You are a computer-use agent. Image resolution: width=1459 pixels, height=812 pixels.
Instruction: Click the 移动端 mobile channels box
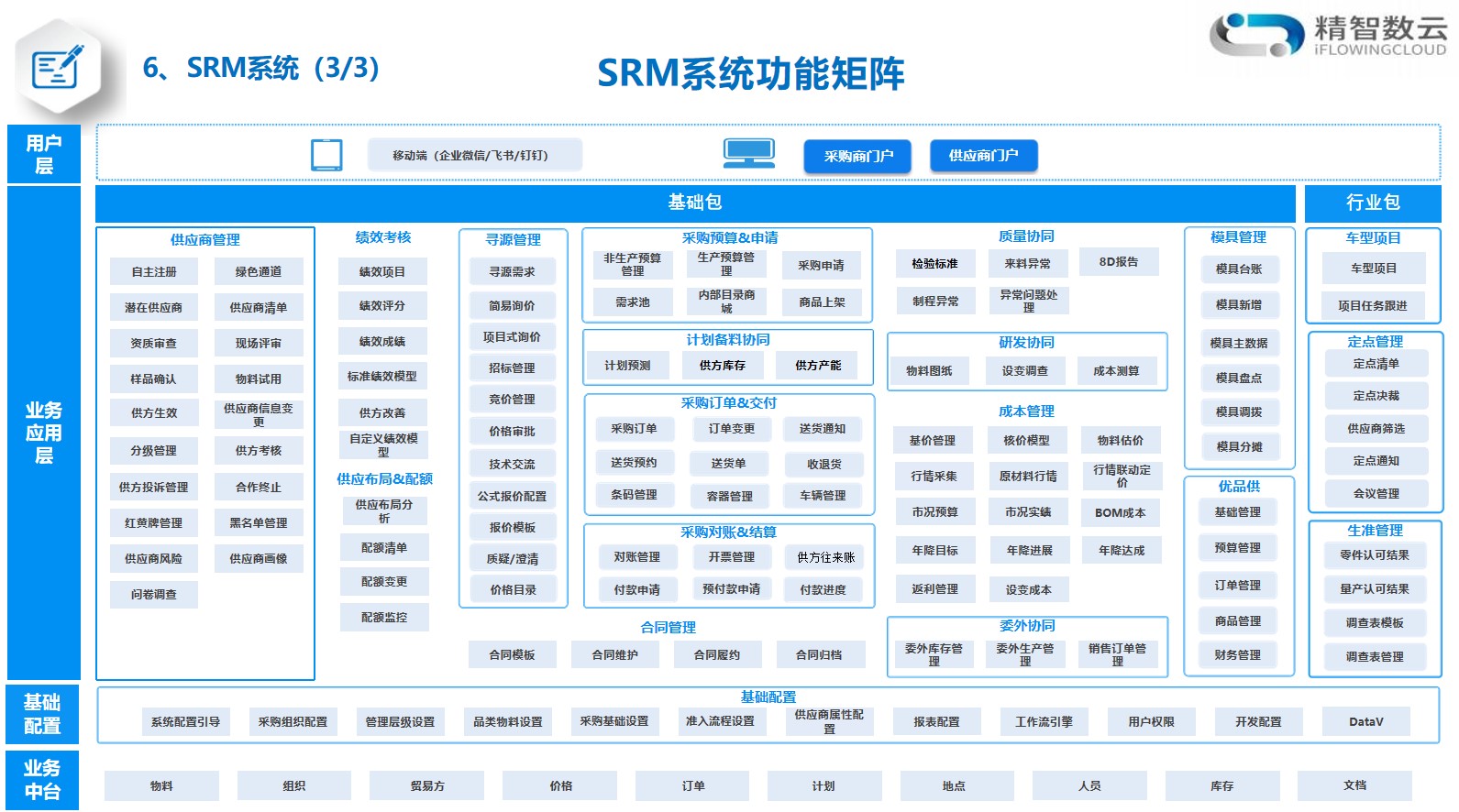474,155
